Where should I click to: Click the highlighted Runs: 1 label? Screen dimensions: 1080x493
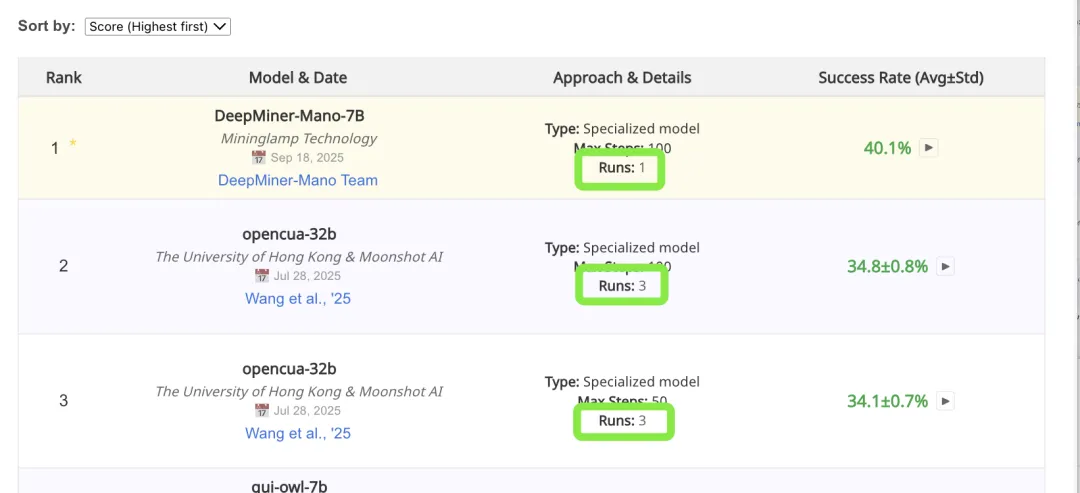coord(622,168)
